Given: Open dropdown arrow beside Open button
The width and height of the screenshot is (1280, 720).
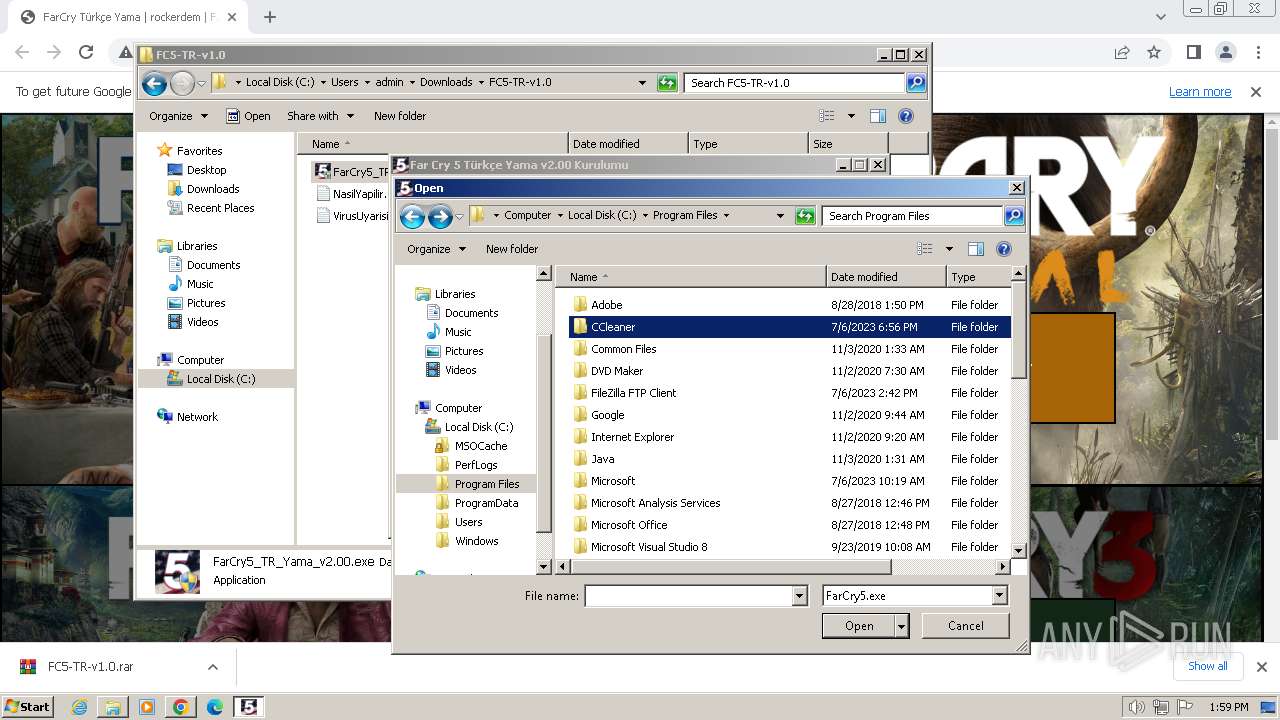Looking at the screenshot, I should 902,626.
